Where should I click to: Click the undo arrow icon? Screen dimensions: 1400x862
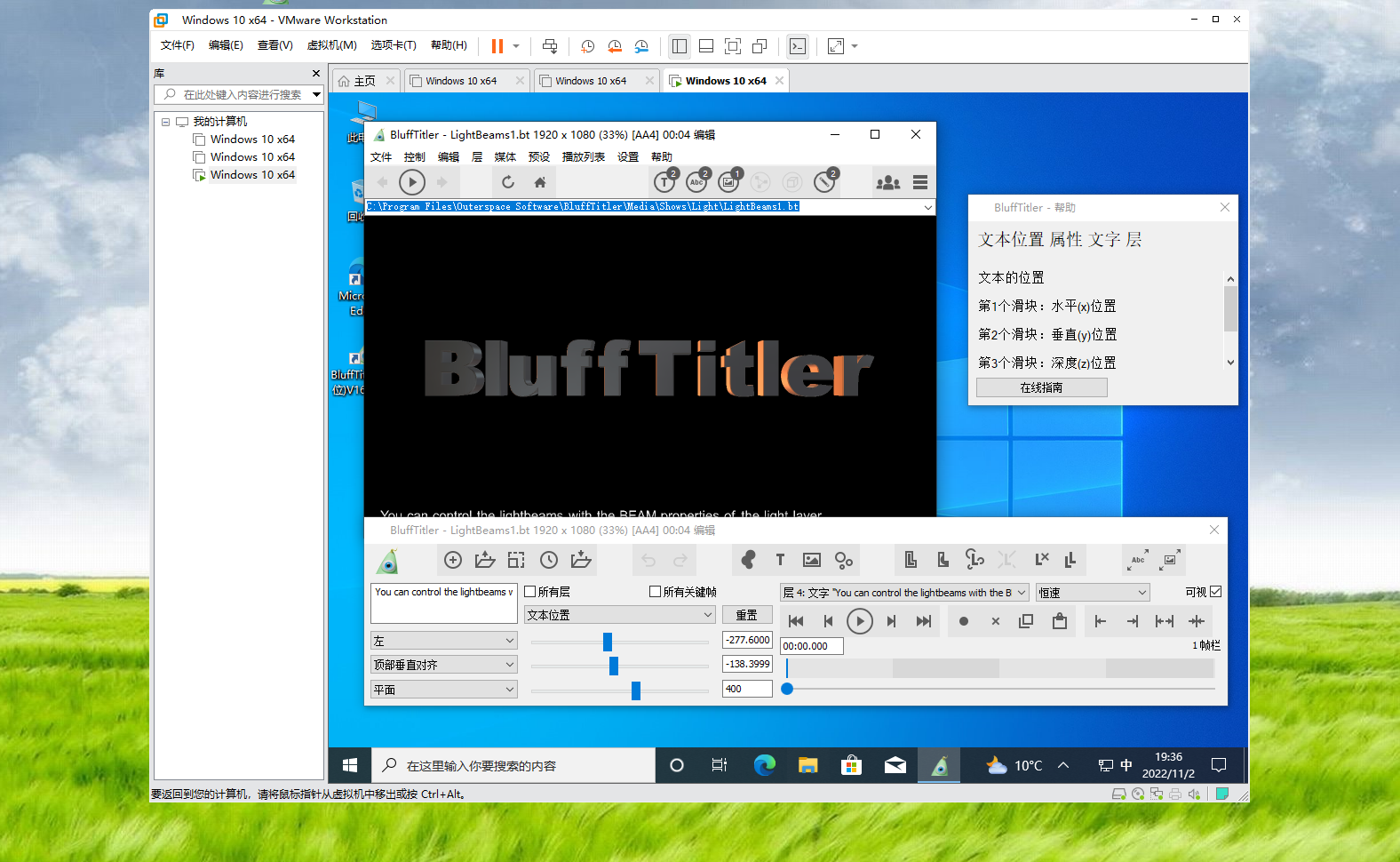coord(648,560)
